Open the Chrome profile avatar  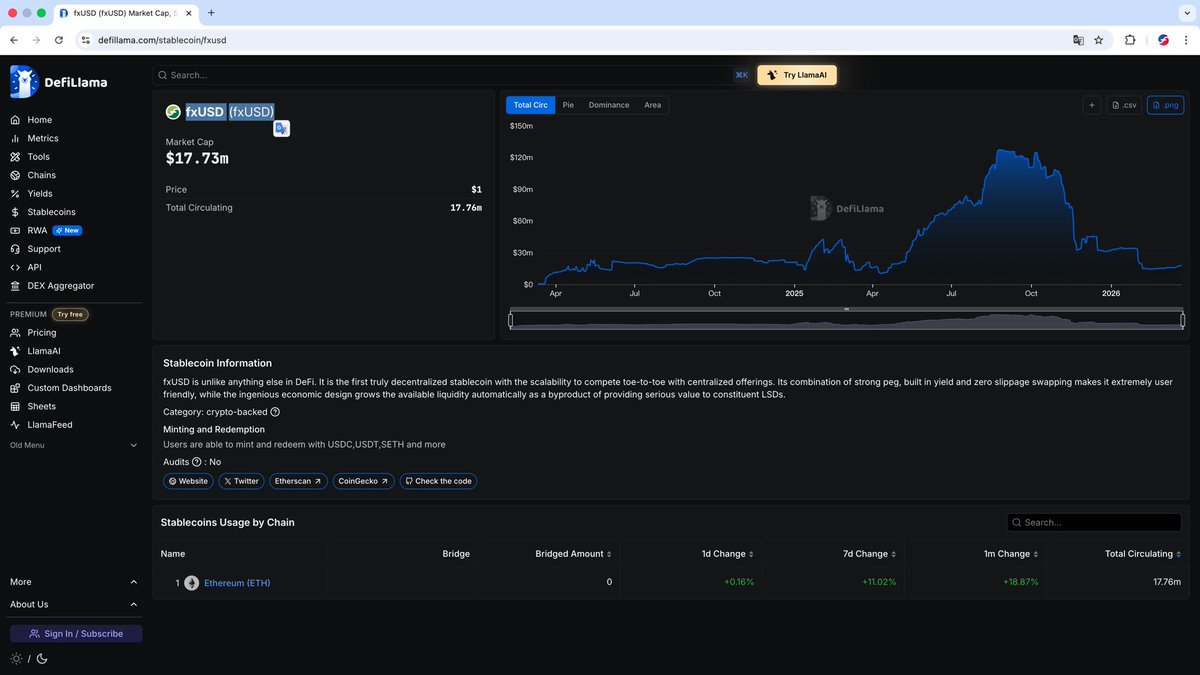(1163, 40)
